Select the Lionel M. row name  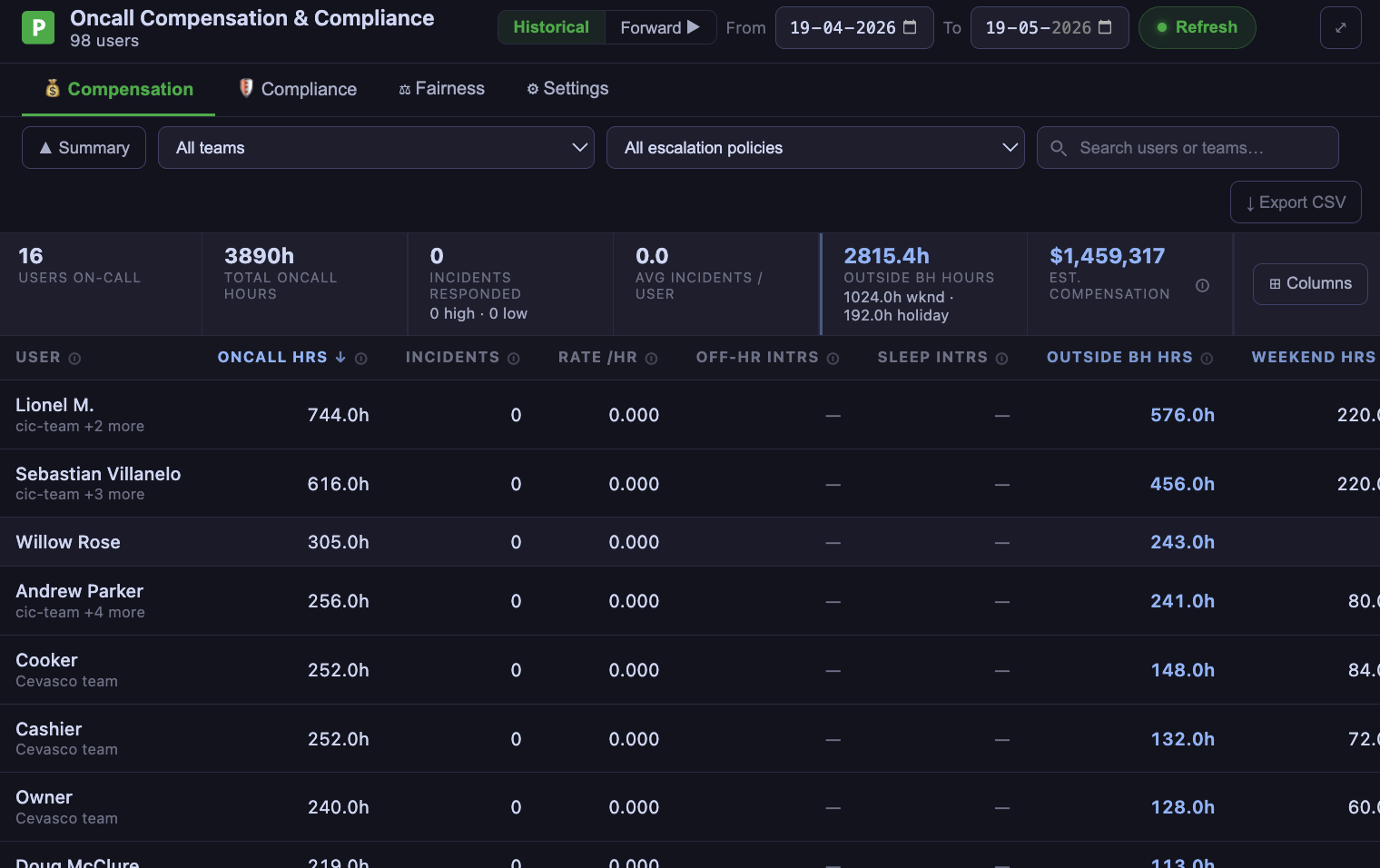tap(54, 405)
